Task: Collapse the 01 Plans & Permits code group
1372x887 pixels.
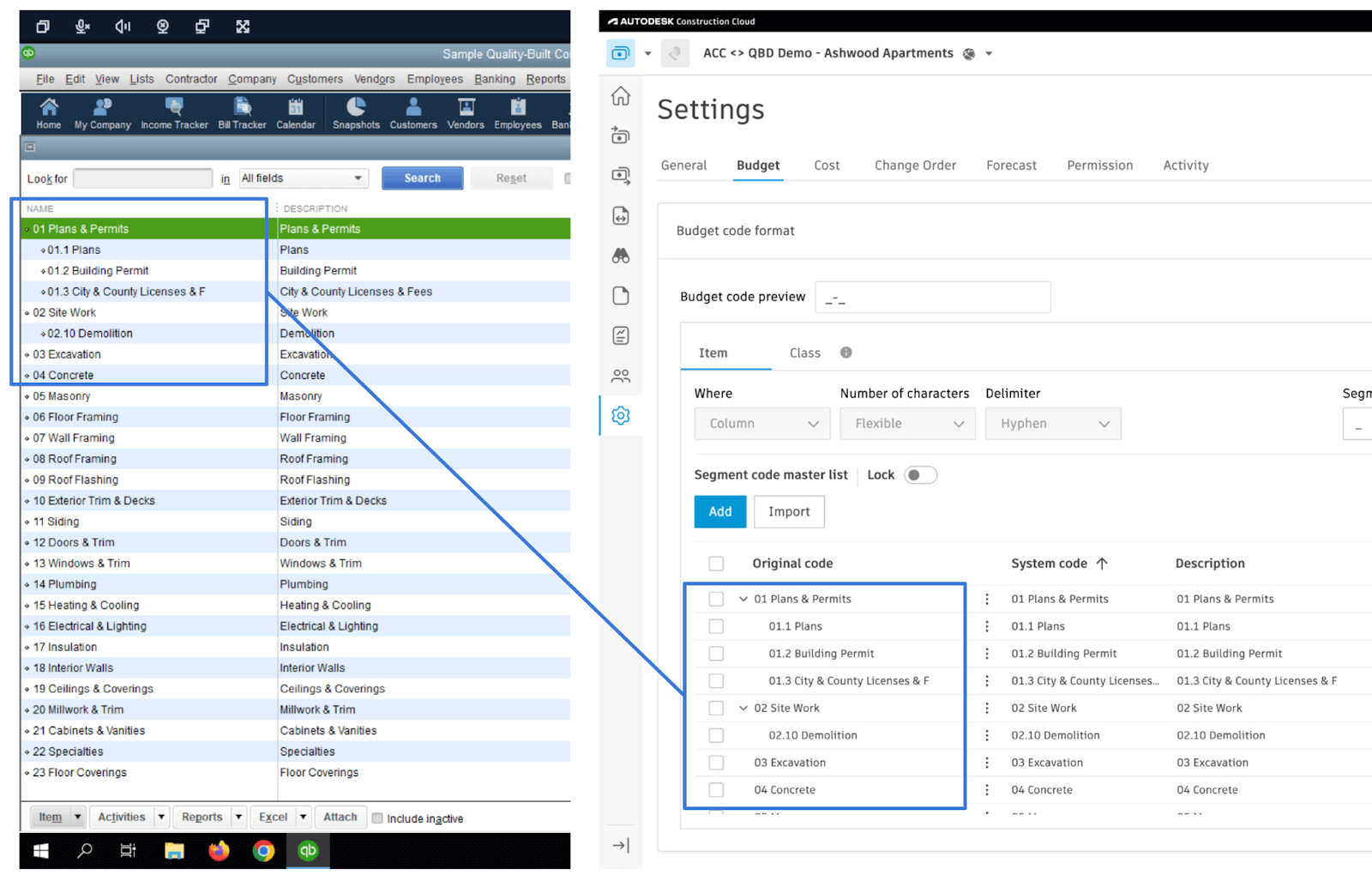Action: click(742, 599)
